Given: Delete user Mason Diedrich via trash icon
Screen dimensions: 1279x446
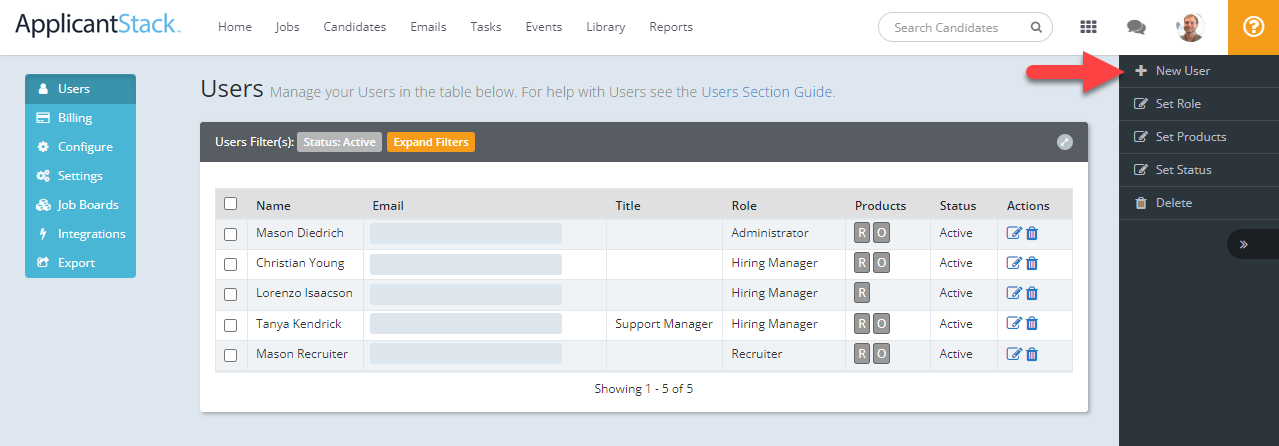Looking at the screenshot, I should pos(1032,233).
